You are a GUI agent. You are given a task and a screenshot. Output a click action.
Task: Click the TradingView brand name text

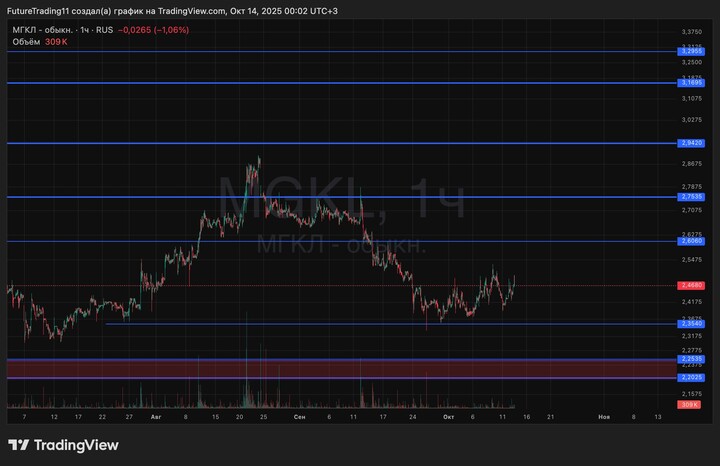pos(76,445)
